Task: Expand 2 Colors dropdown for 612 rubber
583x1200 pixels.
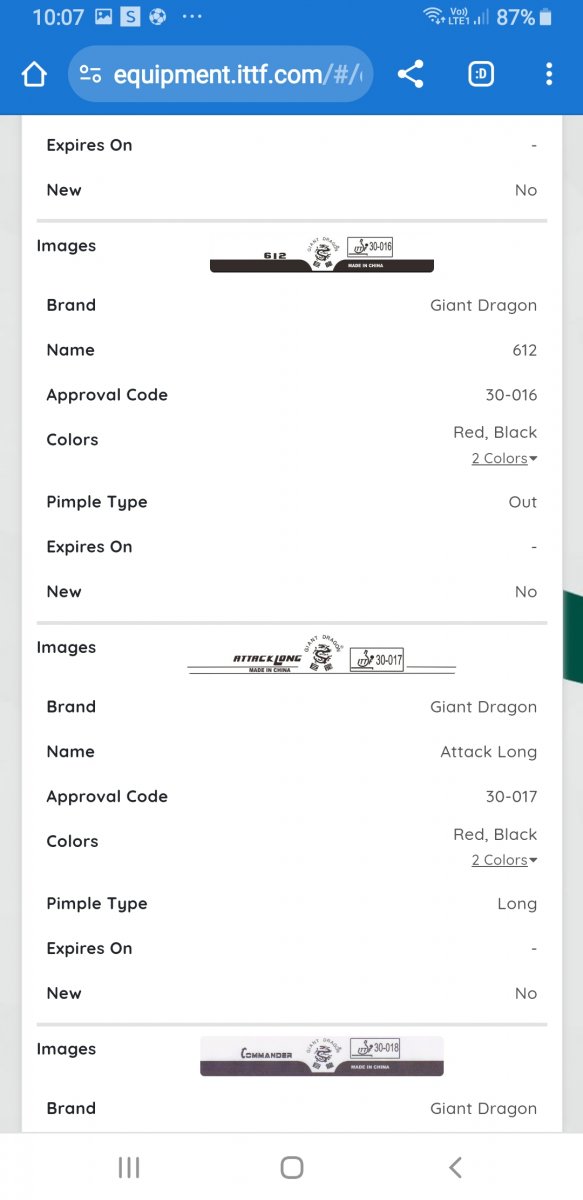Action: point(504,458)
